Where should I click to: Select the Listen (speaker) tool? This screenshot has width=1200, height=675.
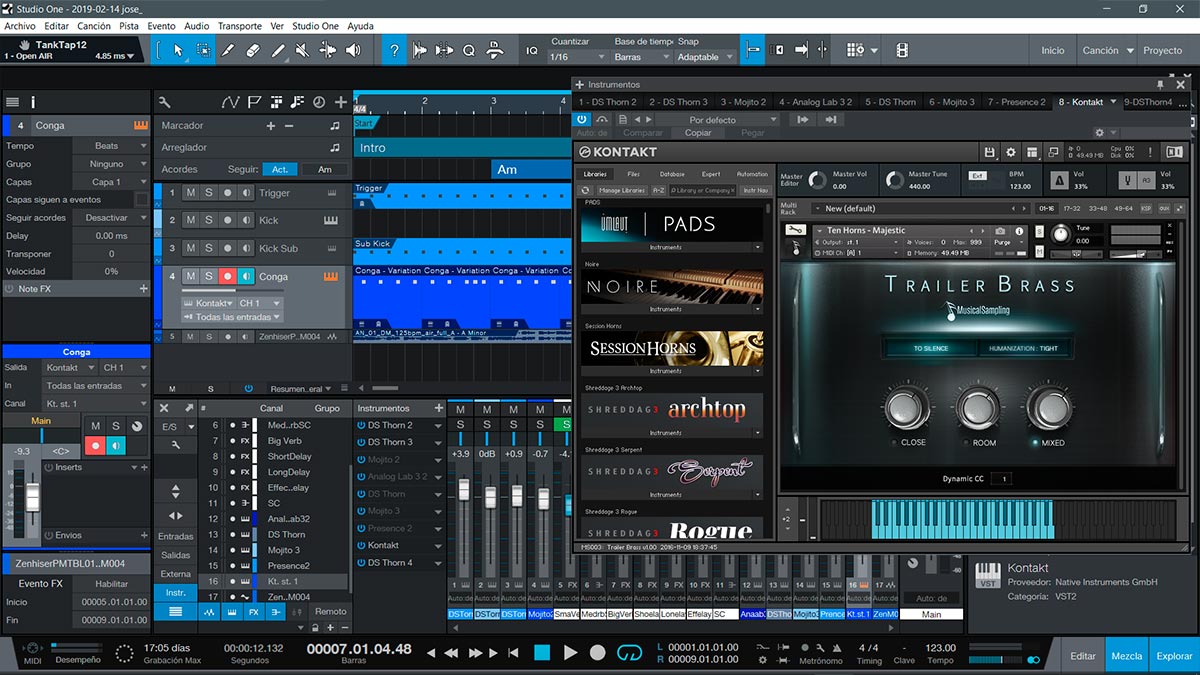click(353, 50)
